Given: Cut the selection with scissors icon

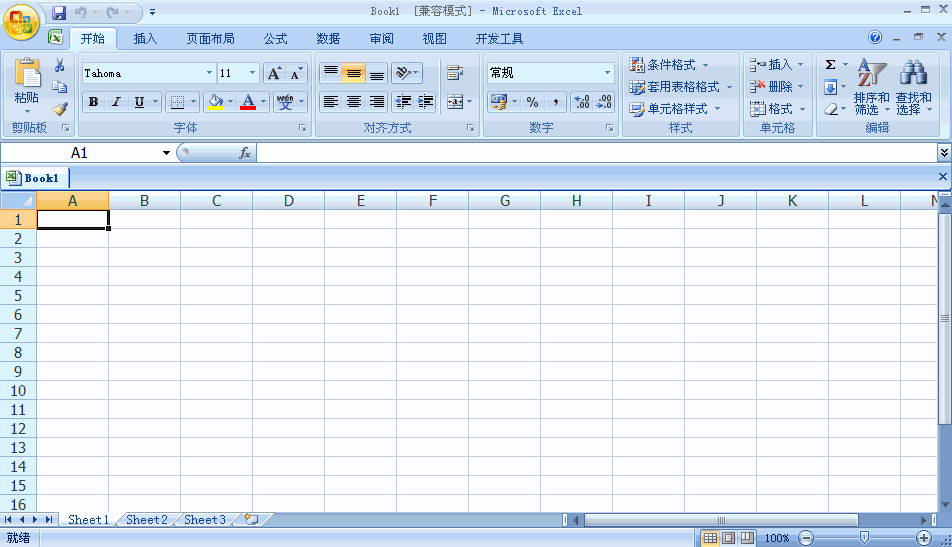Looking at the screenshot, I should [x=60, y=65].
